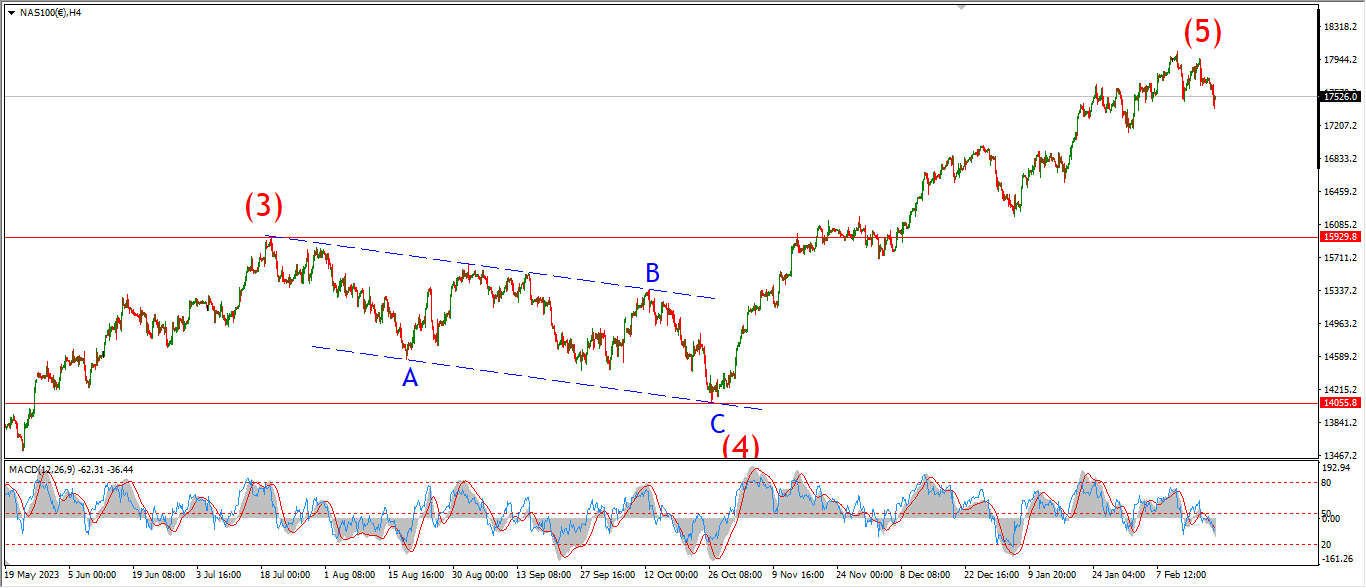Click the blue C wave label
The width and height of the screenshot is (1366, 588).
(717, 424)
